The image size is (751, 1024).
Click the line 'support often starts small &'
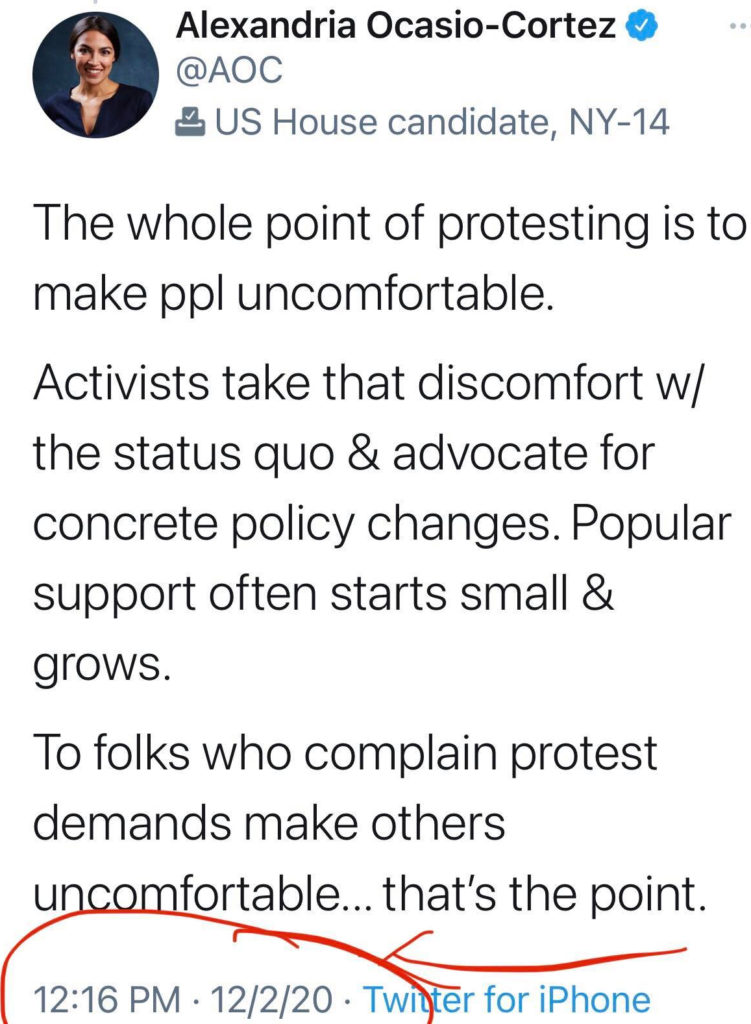pos(323,594)
